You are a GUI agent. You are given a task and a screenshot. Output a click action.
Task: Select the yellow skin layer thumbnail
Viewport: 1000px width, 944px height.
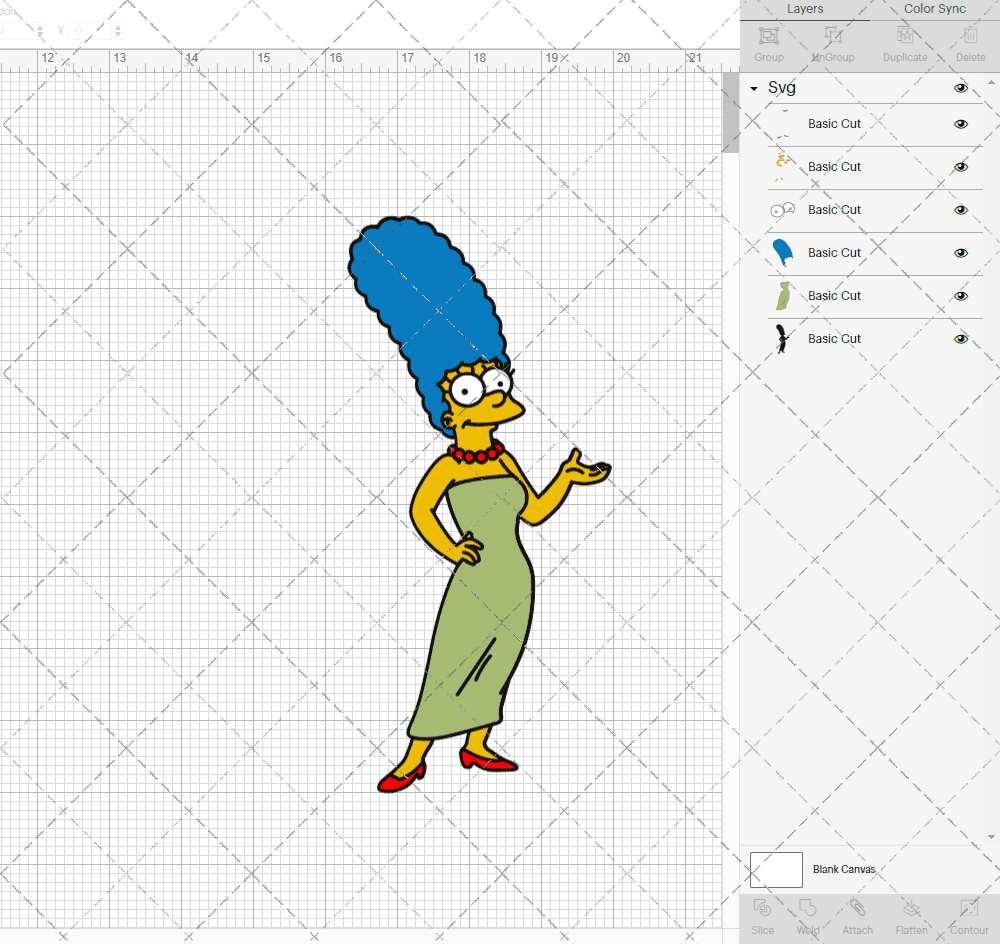click(782, 167)
